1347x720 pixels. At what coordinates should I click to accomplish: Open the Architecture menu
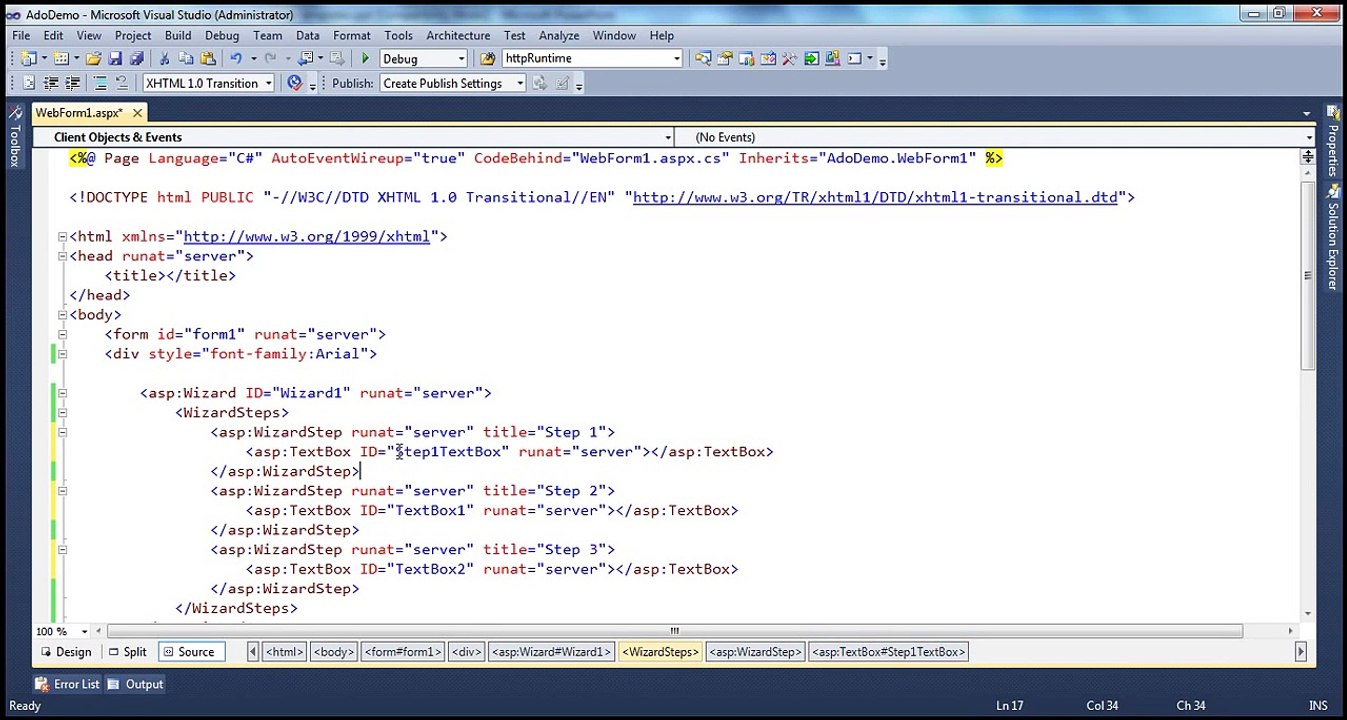[458, 35]
